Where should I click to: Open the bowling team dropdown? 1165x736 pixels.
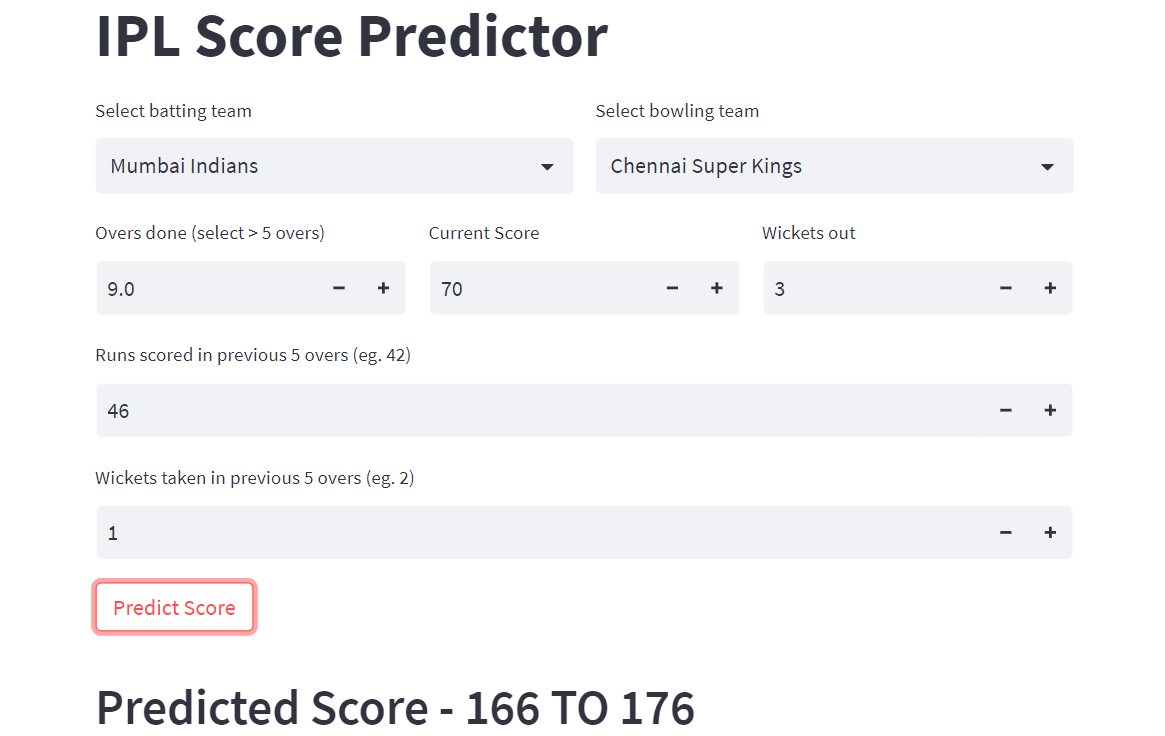click(x=834, y=166)
